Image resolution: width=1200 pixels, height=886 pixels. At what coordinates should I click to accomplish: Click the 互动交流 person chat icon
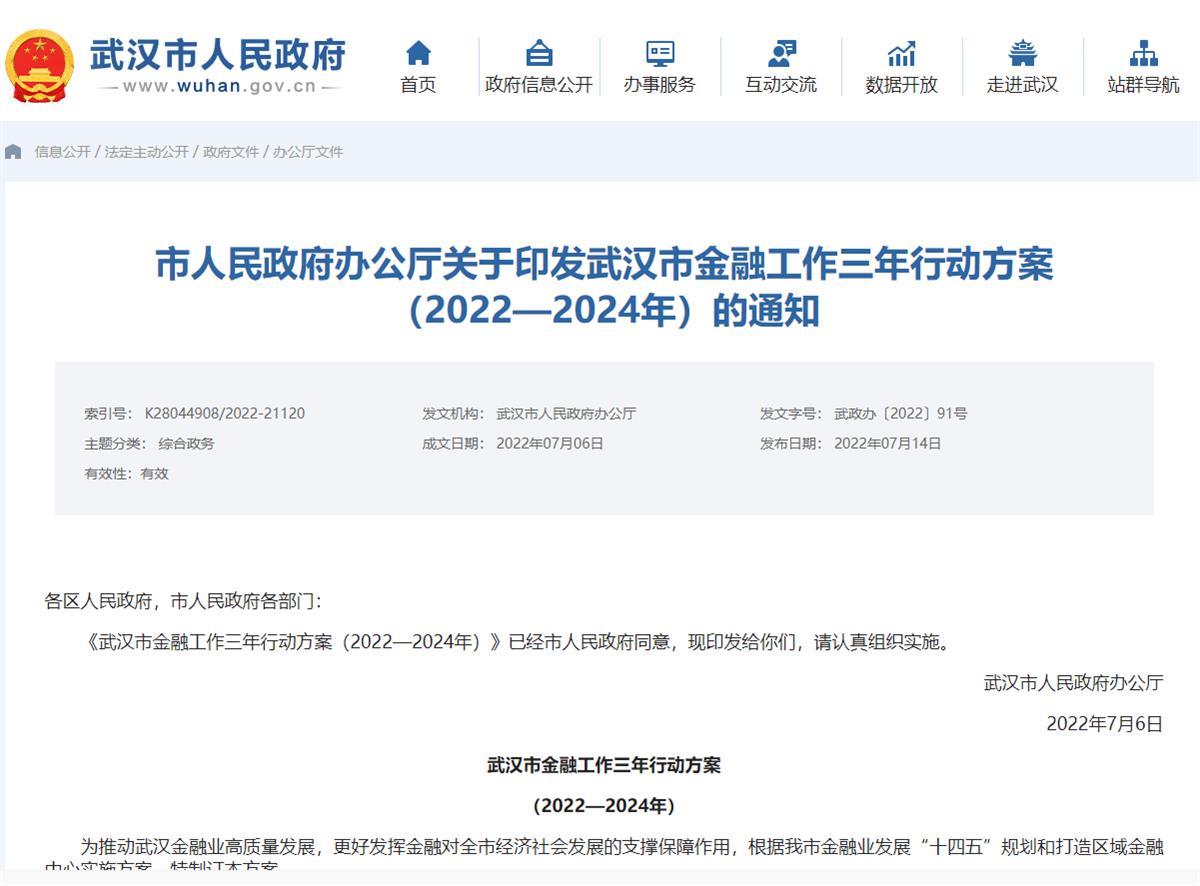tap(781, 53)
